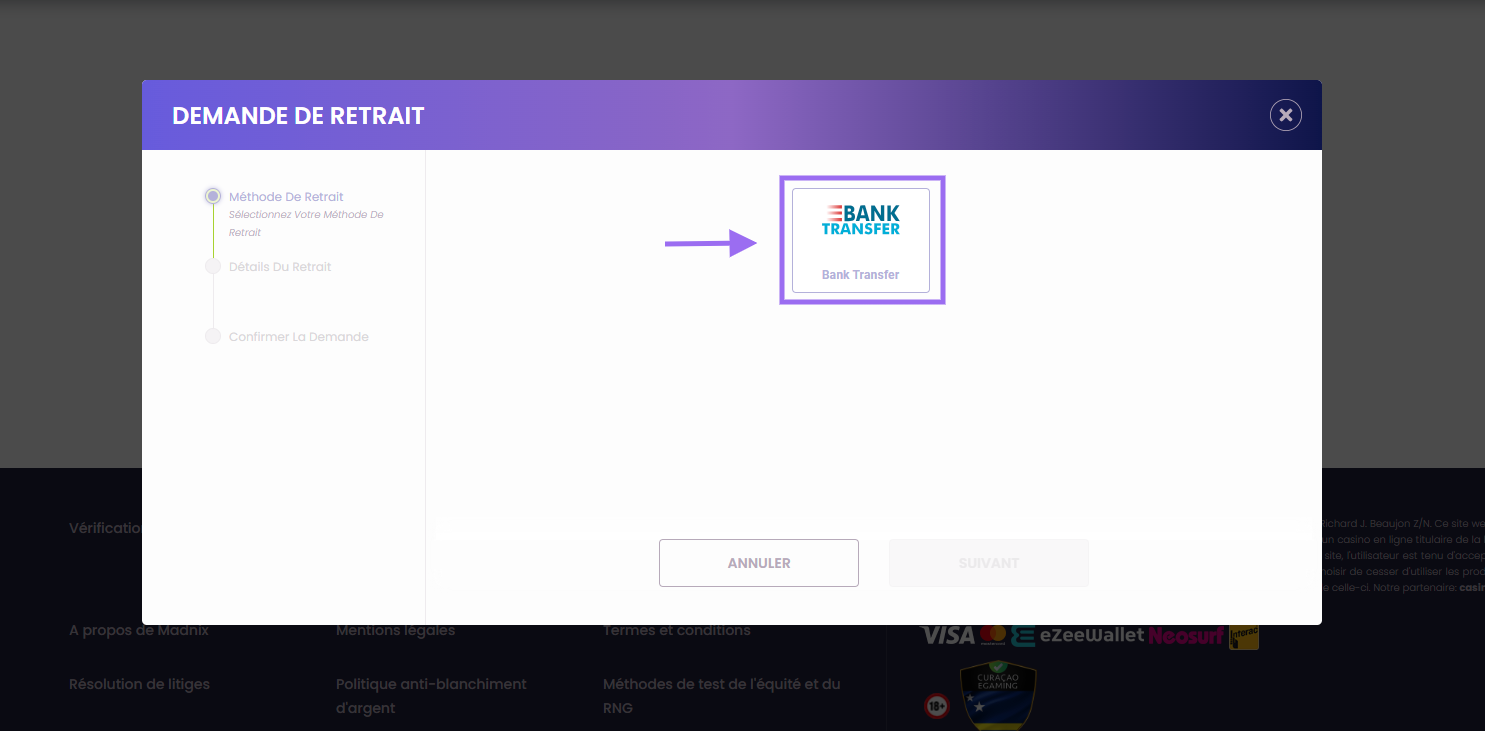Open Politique anti-blanchiment d'argent link
Screen dimensions: 1485x731
click(431, 696)
